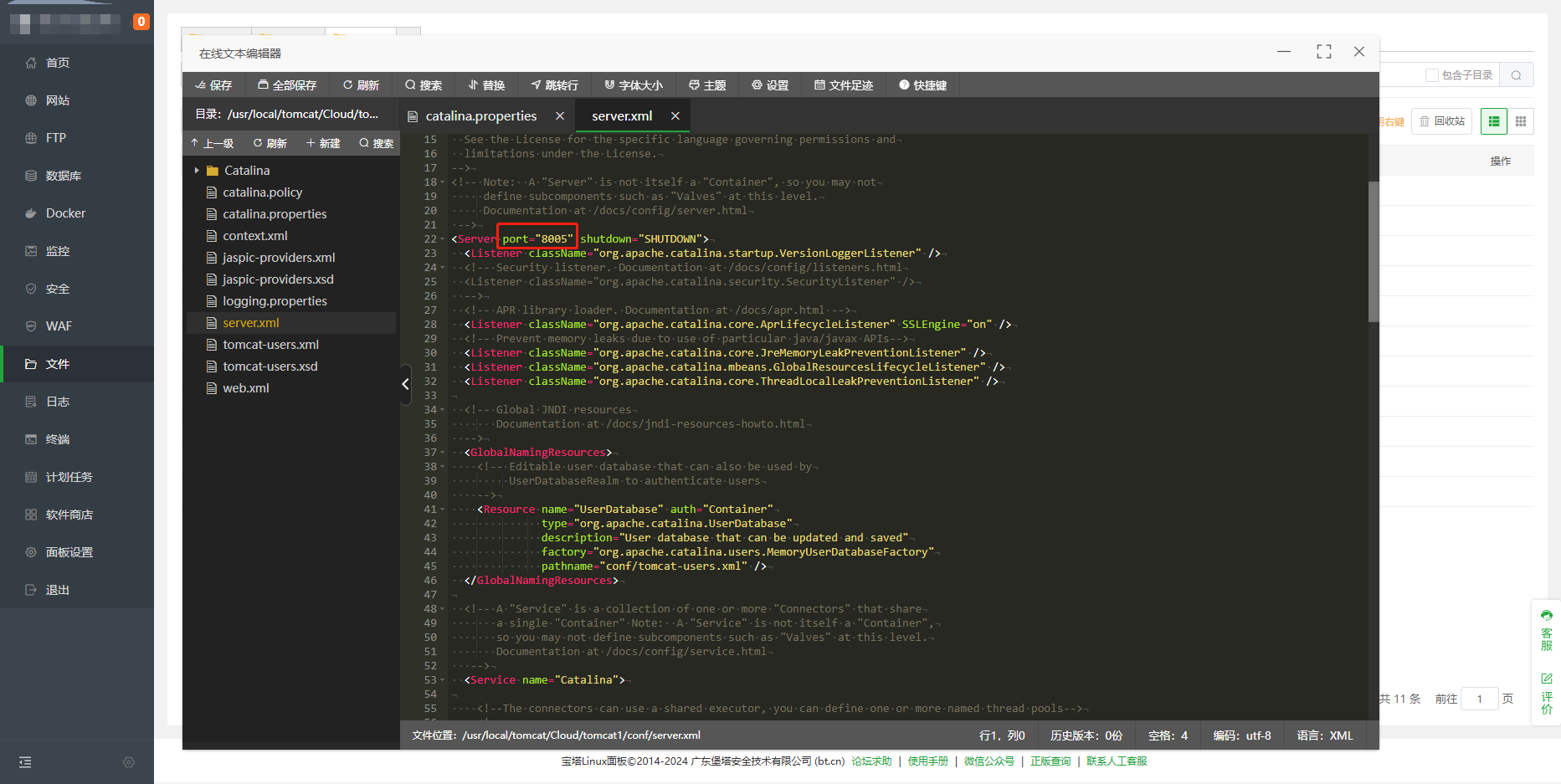Fold the Server tag at line 22
The height and width of the screenshot is (784, 1561).
pyautogui.click(x=443, y=239)
